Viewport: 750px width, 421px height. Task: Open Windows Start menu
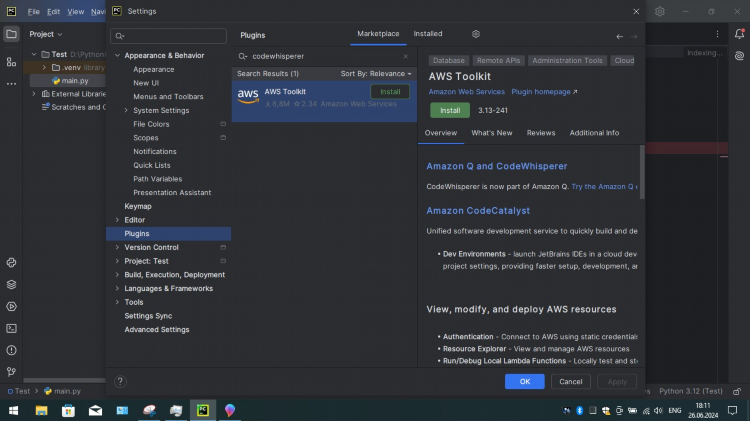(x=13, y=410)
